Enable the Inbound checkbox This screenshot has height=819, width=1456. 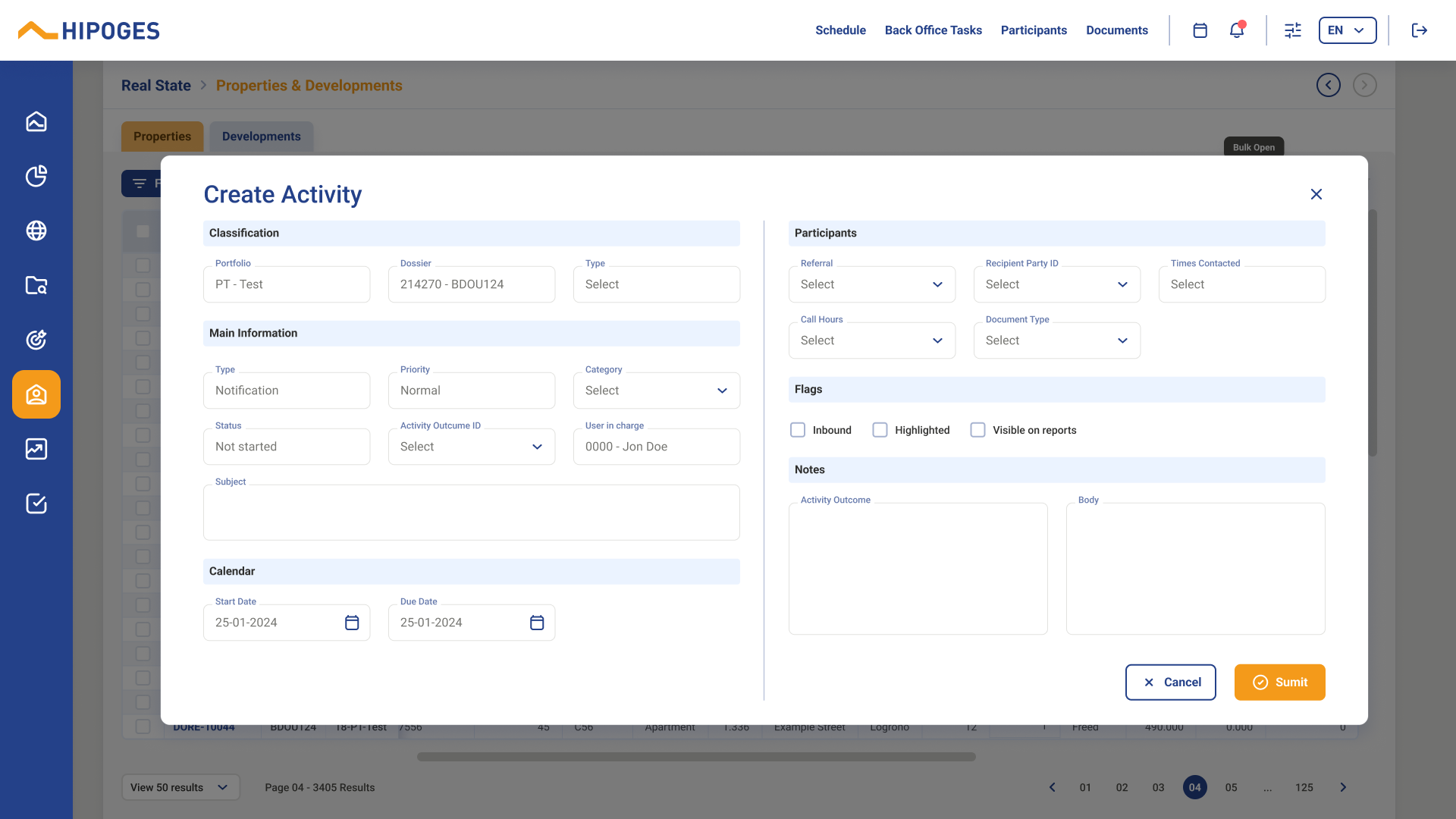pos(798,430)
